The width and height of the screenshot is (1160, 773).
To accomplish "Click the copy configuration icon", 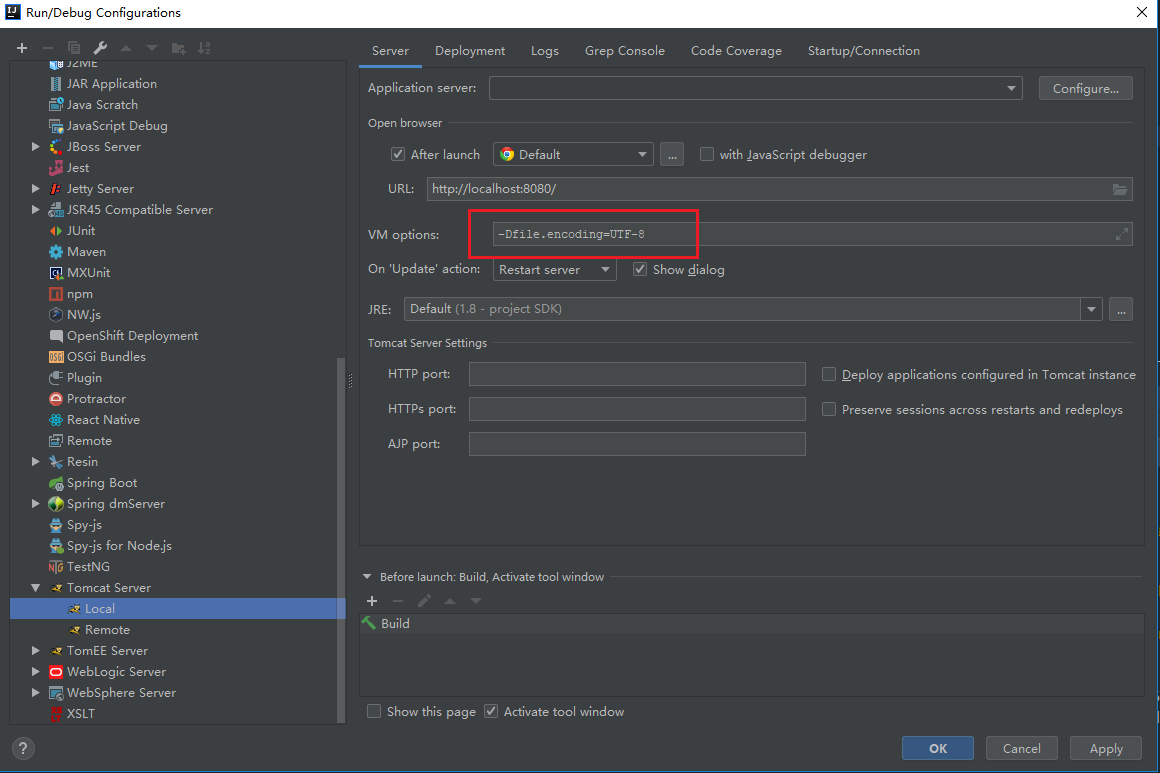I will (74, 48).
